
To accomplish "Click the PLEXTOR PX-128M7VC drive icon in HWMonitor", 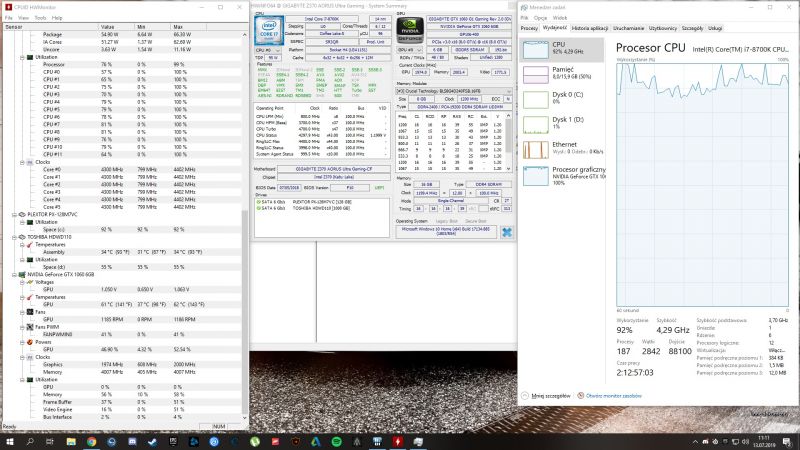I will pos(22,215).
